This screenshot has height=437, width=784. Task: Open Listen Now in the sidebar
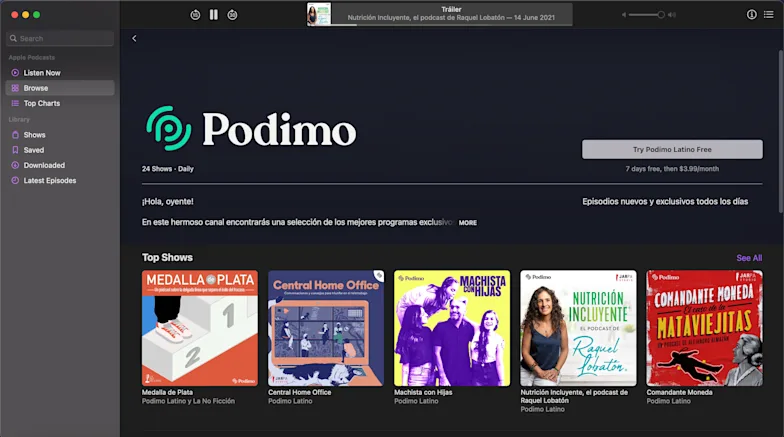coord(60,73)
